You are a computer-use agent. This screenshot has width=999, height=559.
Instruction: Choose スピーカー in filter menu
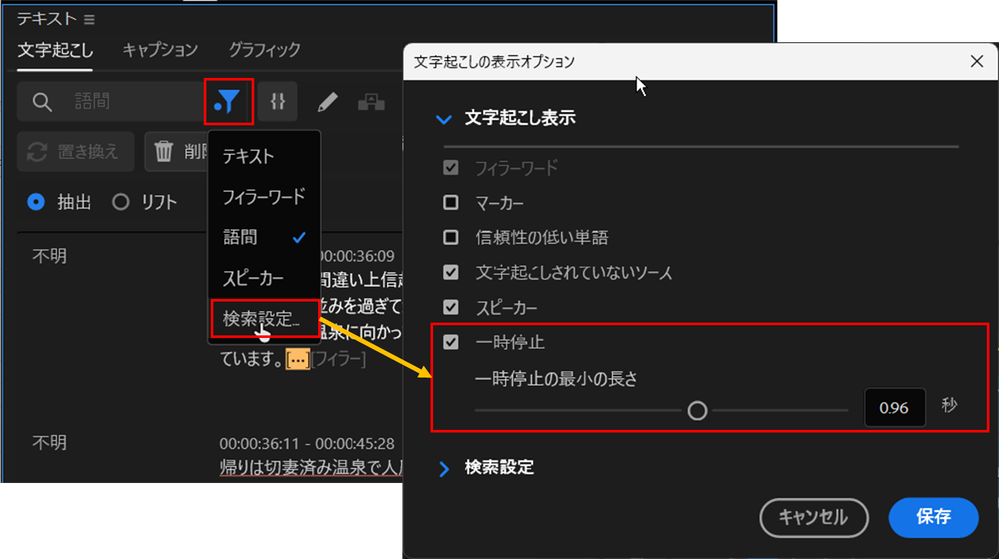click(264, 279)
